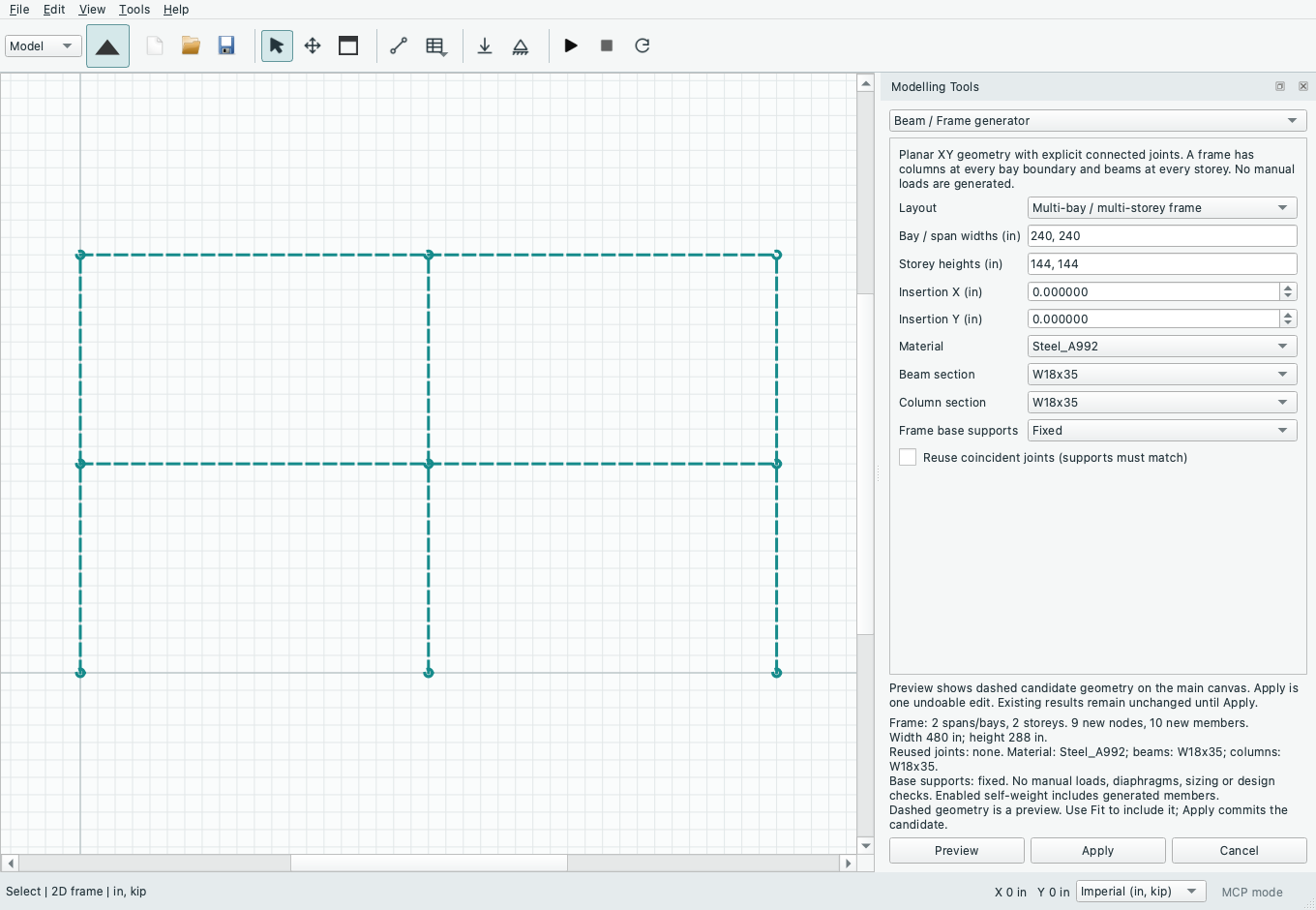Open the Layout dropdown
This screenshot has height=910, width=1316.
click(1162, 208)
